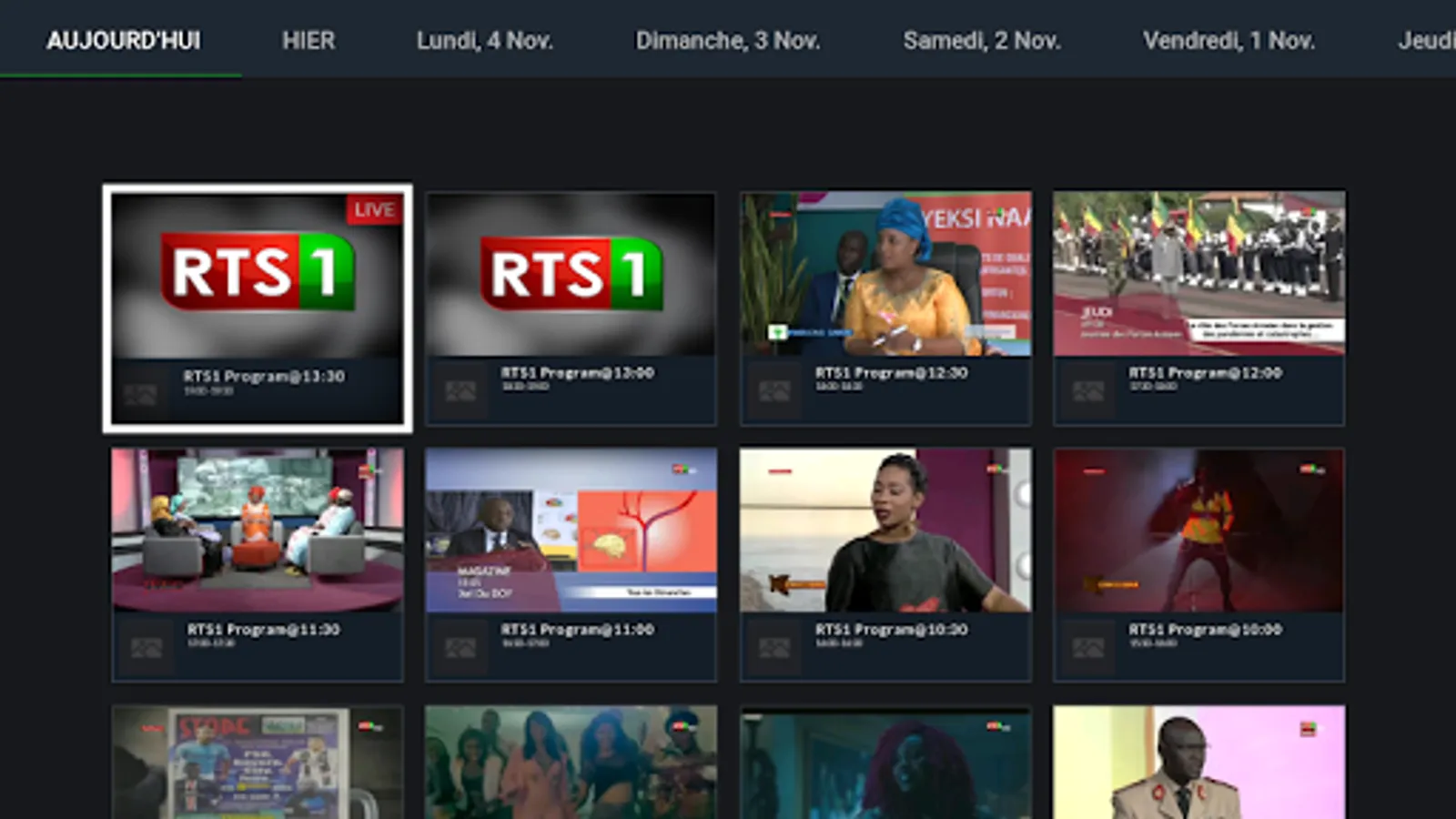
Task: Open bottom thumbnail showing group of dancers
Action: (x=571, y=763)
